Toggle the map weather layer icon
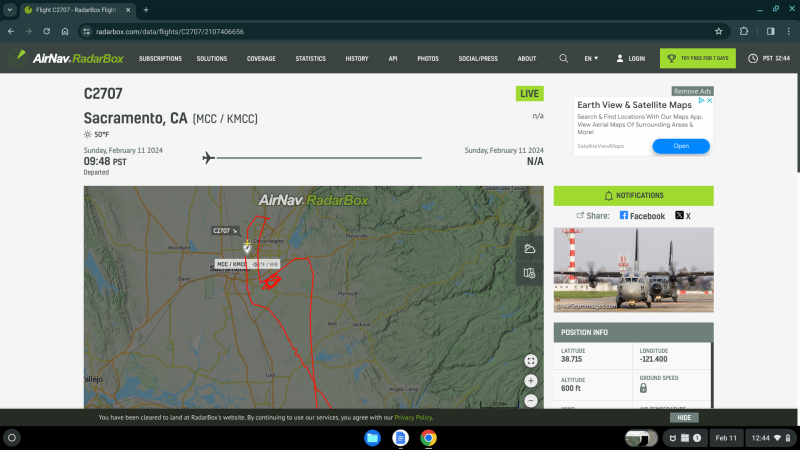This screenshot has width=800, height=450. pos(530,249)
